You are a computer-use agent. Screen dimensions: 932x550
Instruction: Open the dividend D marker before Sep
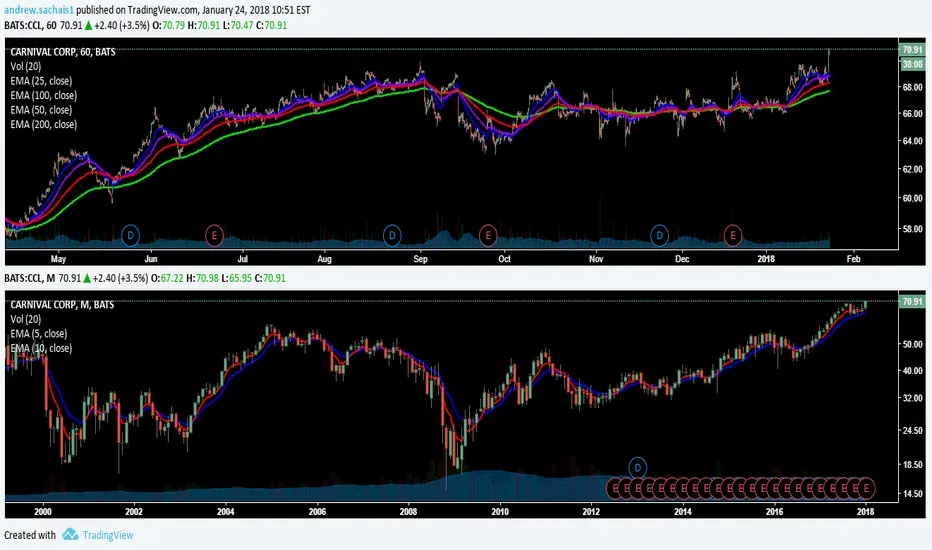tap(392, 235)
